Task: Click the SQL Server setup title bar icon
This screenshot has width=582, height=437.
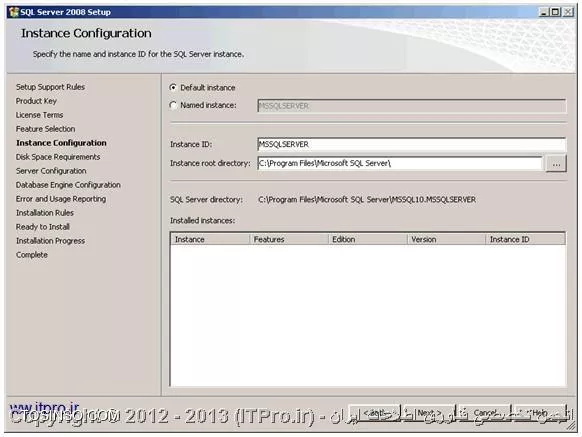Action: tap(14, 12)
